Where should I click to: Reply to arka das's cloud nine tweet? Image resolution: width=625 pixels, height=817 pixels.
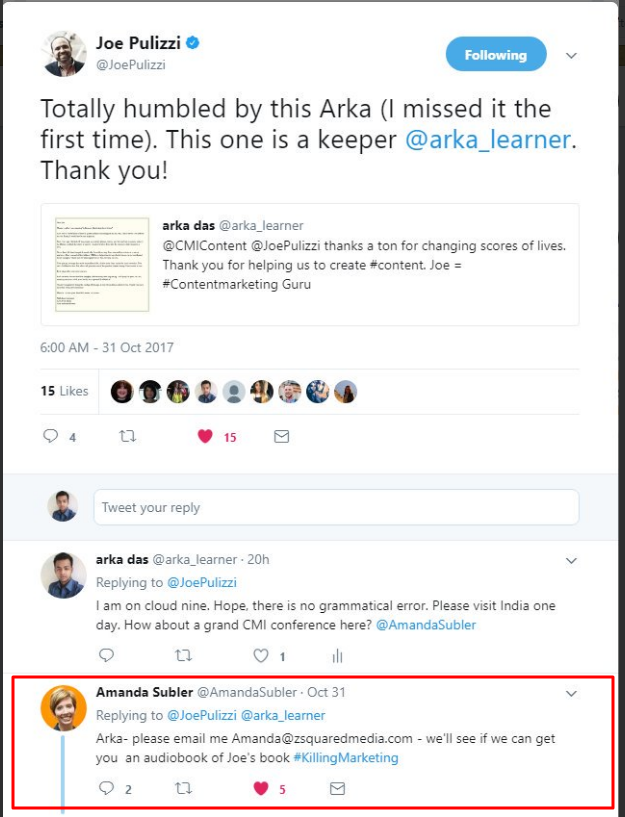tap(107, 656)
